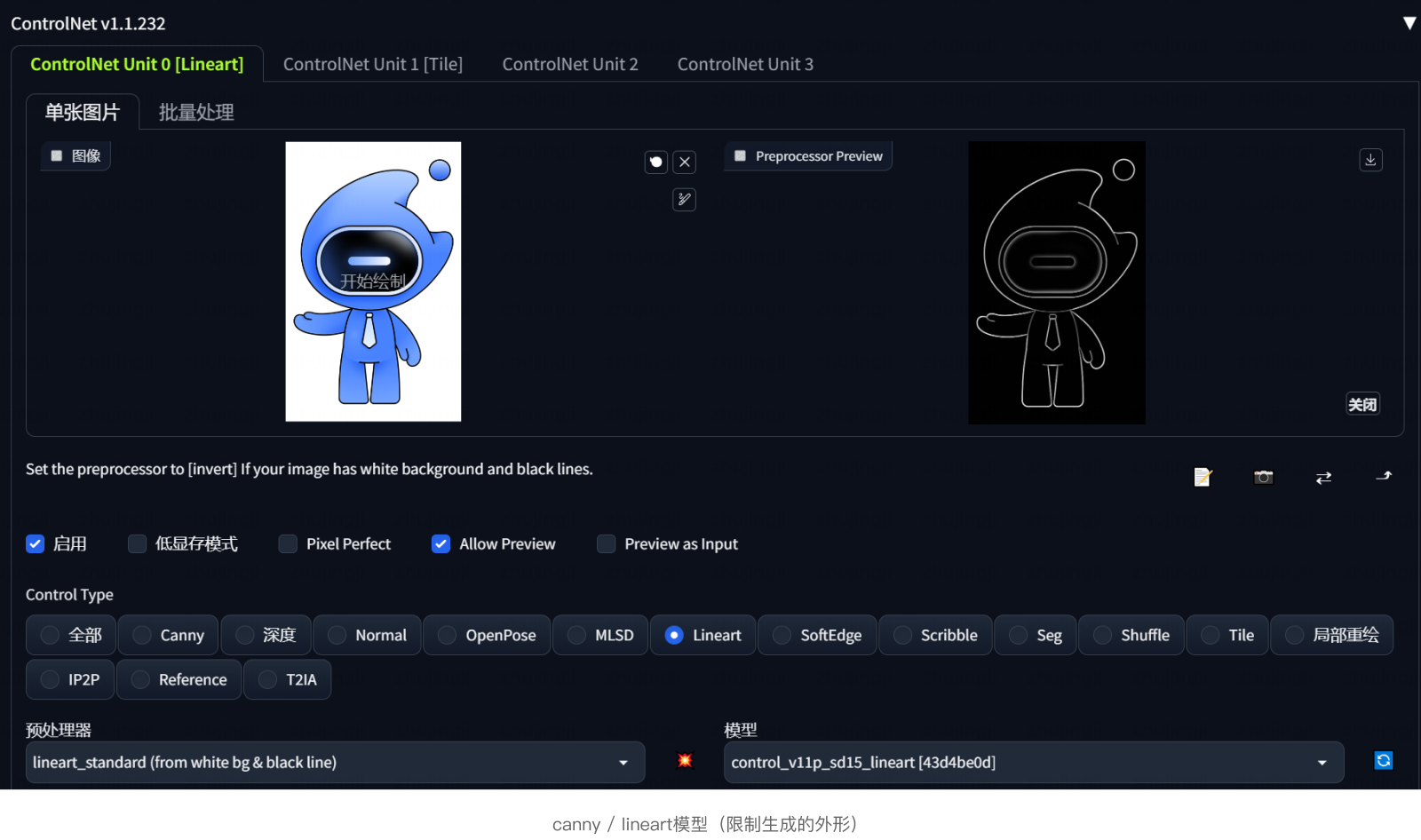Viewport: 1421px width, 840px height.
Task: Enable the Preview as Input checkbox
Action: pos(606,543)
